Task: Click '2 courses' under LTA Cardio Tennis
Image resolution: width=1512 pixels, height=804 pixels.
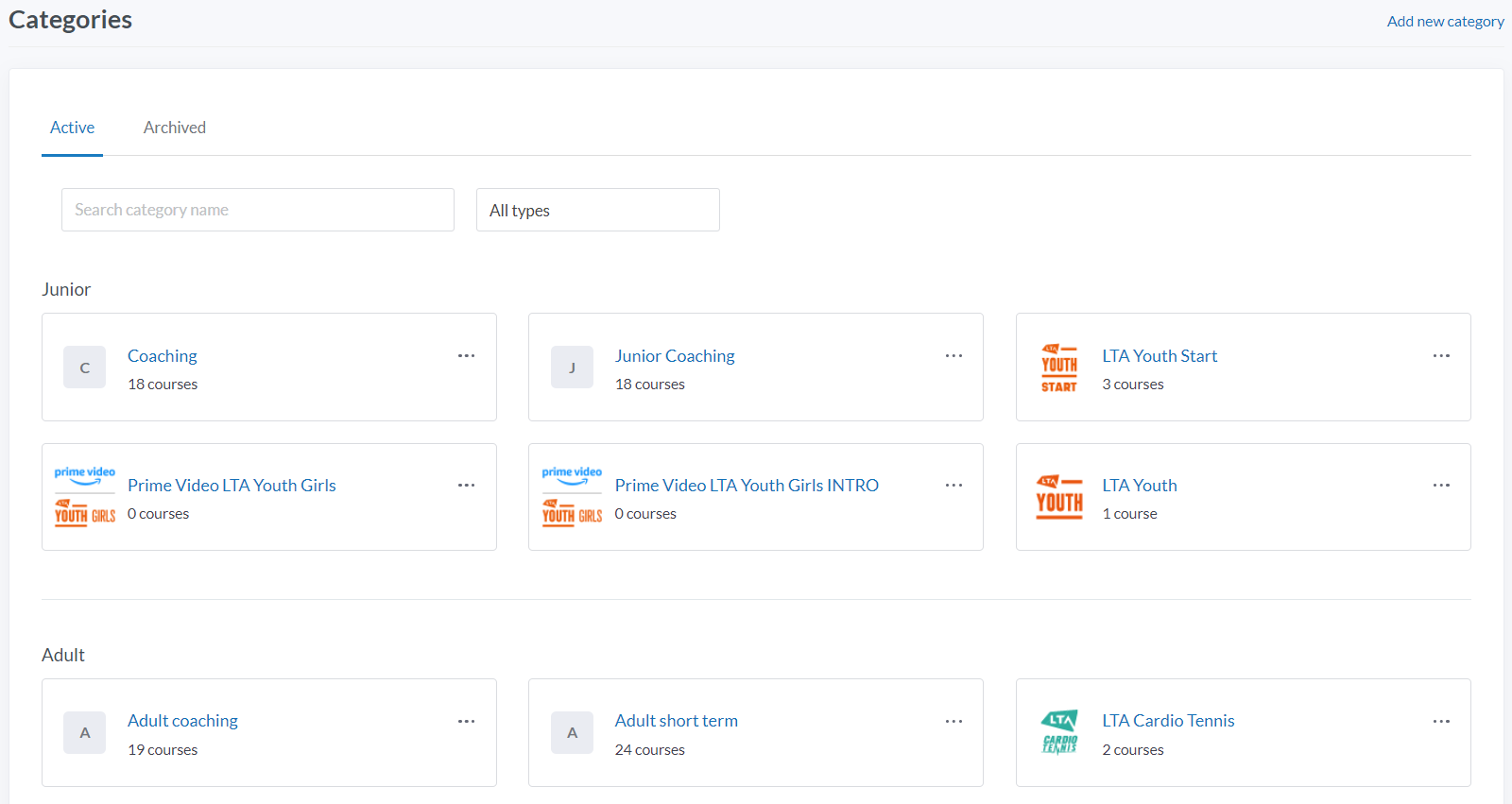Action: (x=1133, y=750)
